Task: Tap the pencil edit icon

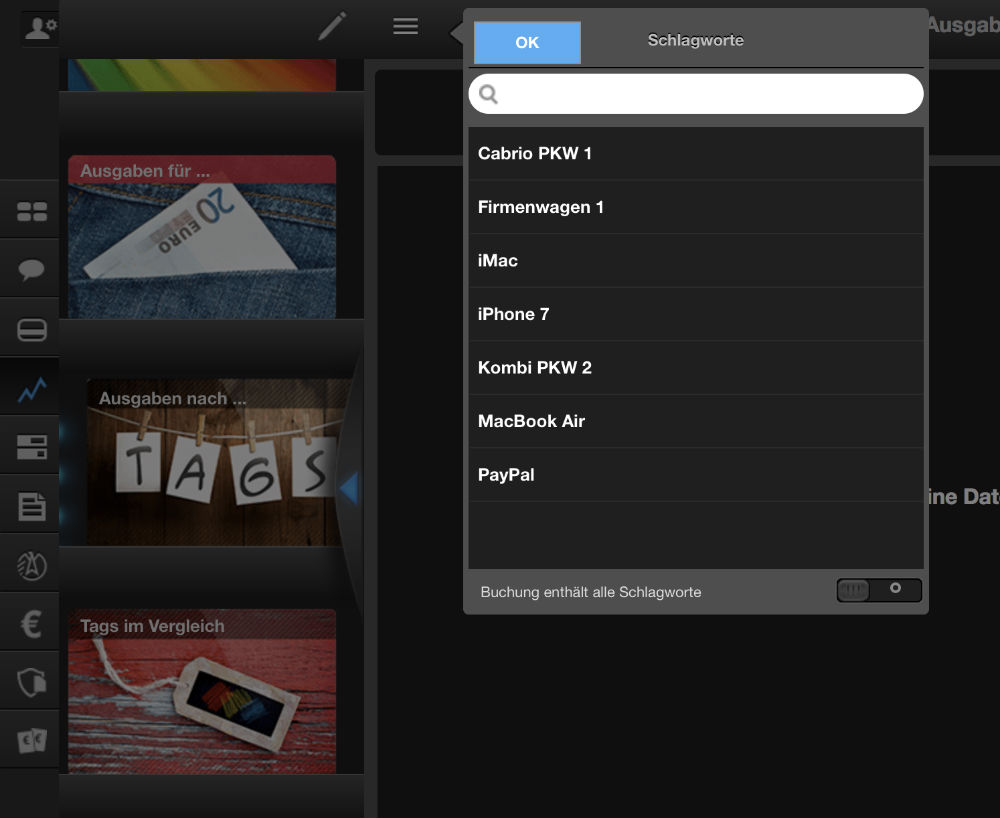Action: [333, 26]
